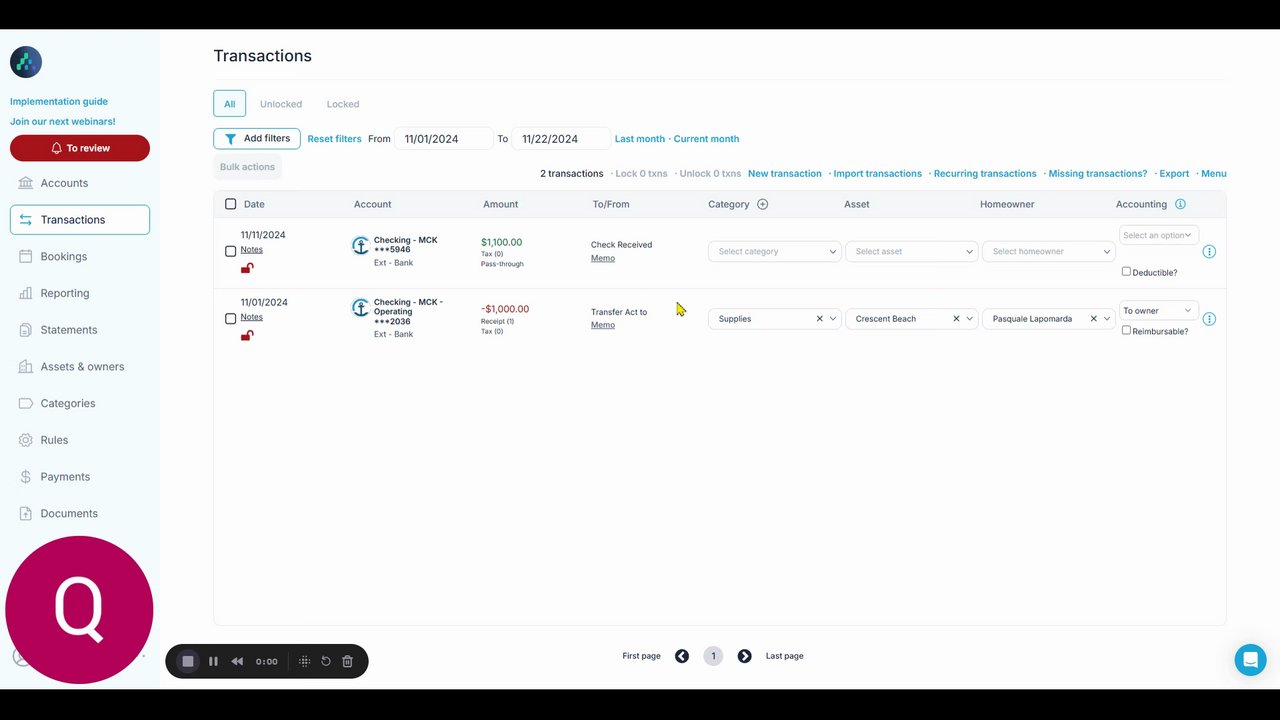Screen dimensions: 1280x720
Task: Switch to the Unlocked tab
Action: 281,104
